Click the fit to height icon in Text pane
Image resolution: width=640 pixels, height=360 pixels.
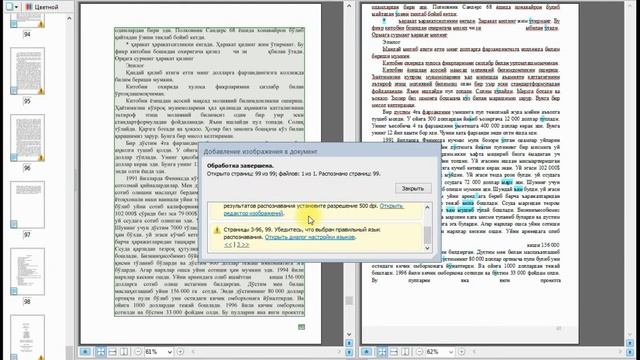(405, 351)
